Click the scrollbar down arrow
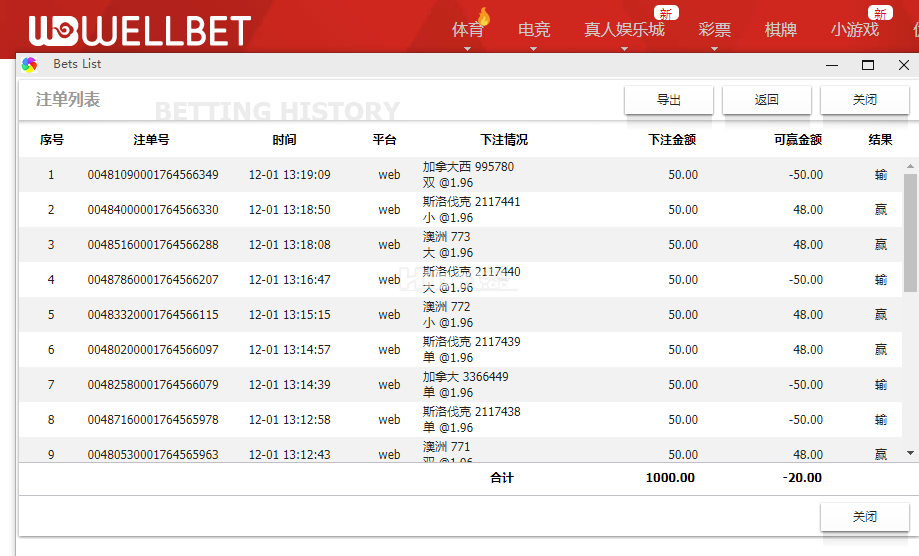 [910, 453]
